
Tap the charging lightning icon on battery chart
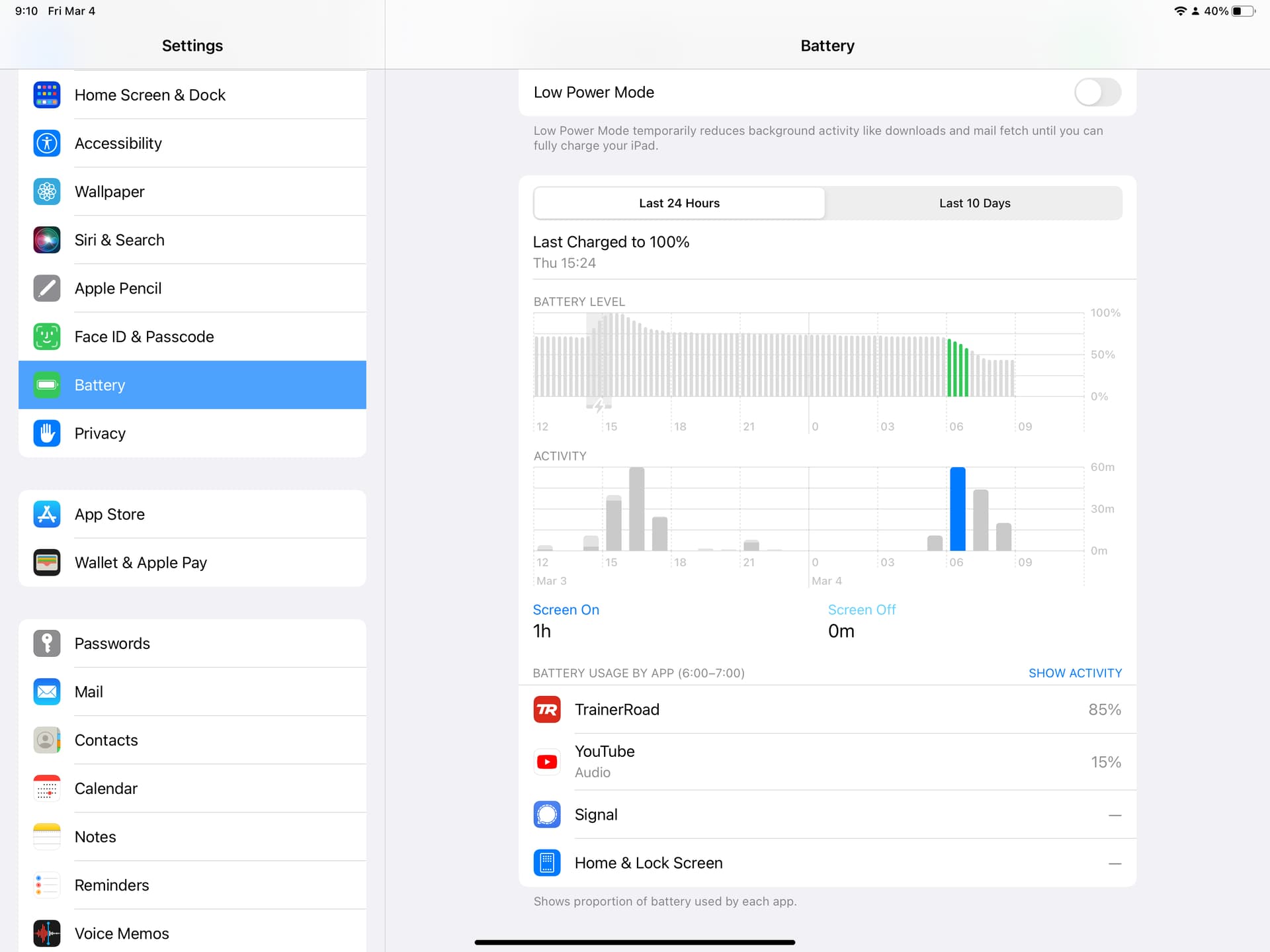[x=599, y=406]
